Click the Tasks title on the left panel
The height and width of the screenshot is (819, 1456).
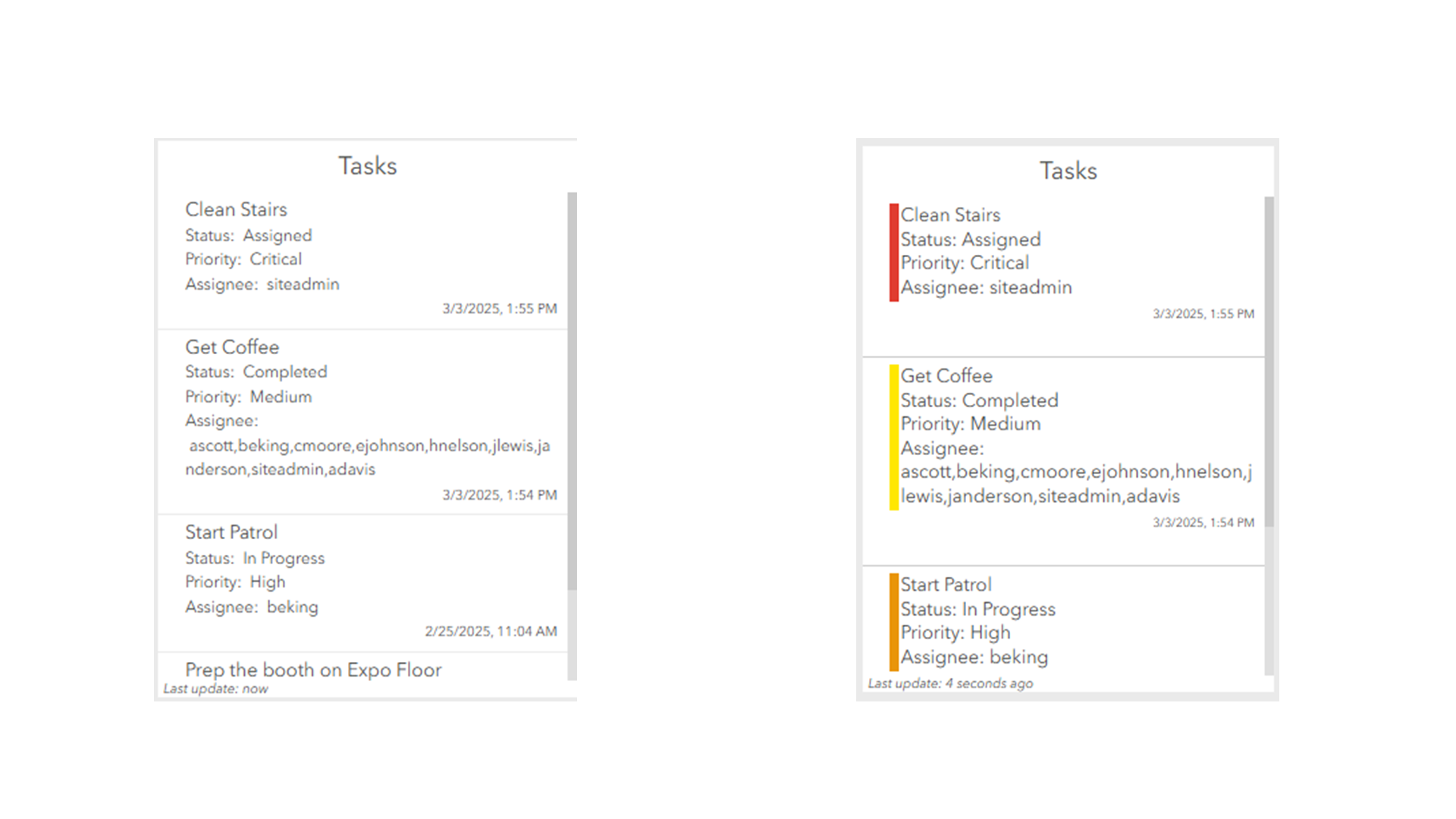click(x=367, y=166)
